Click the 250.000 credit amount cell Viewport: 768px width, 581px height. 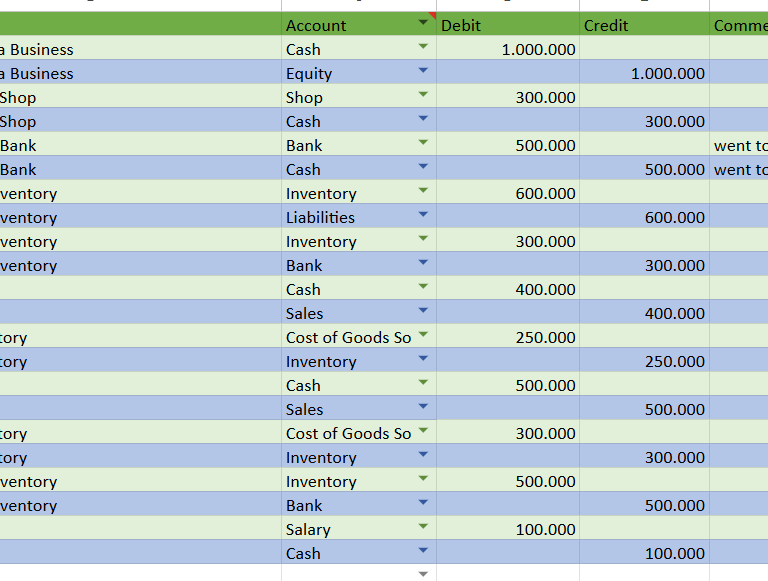(644, 361)
